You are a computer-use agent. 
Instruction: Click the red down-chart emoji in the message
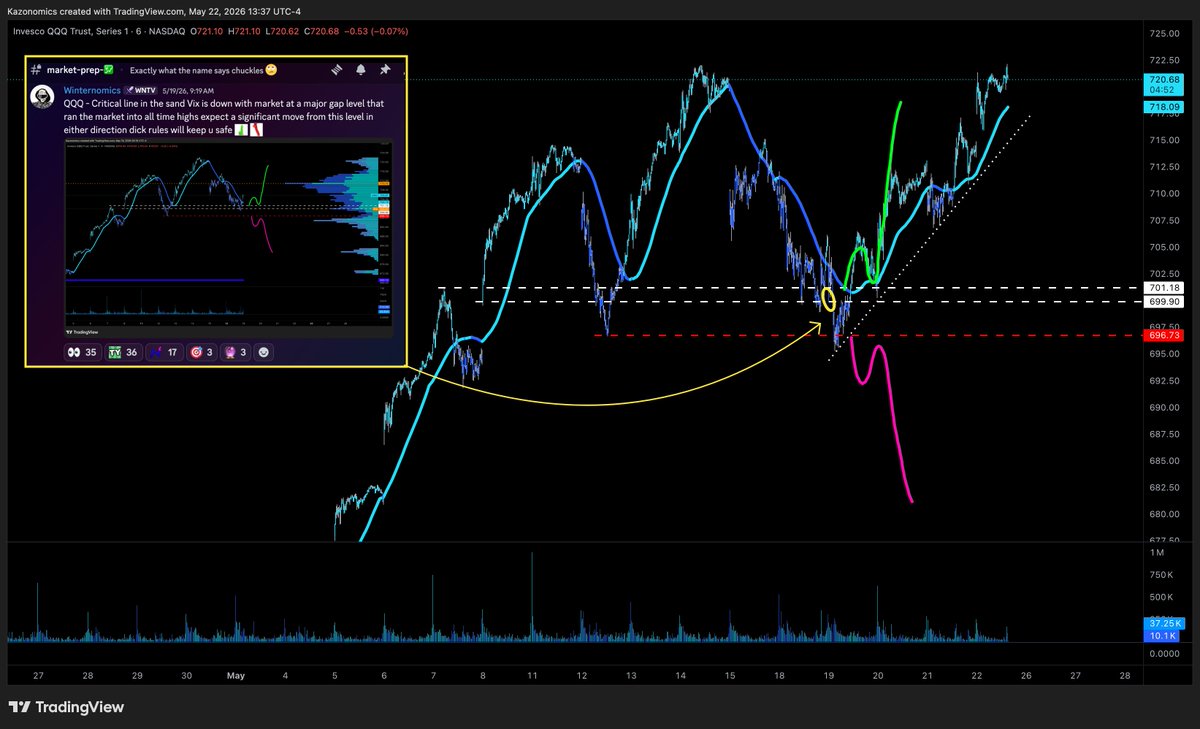coord(256,128)
